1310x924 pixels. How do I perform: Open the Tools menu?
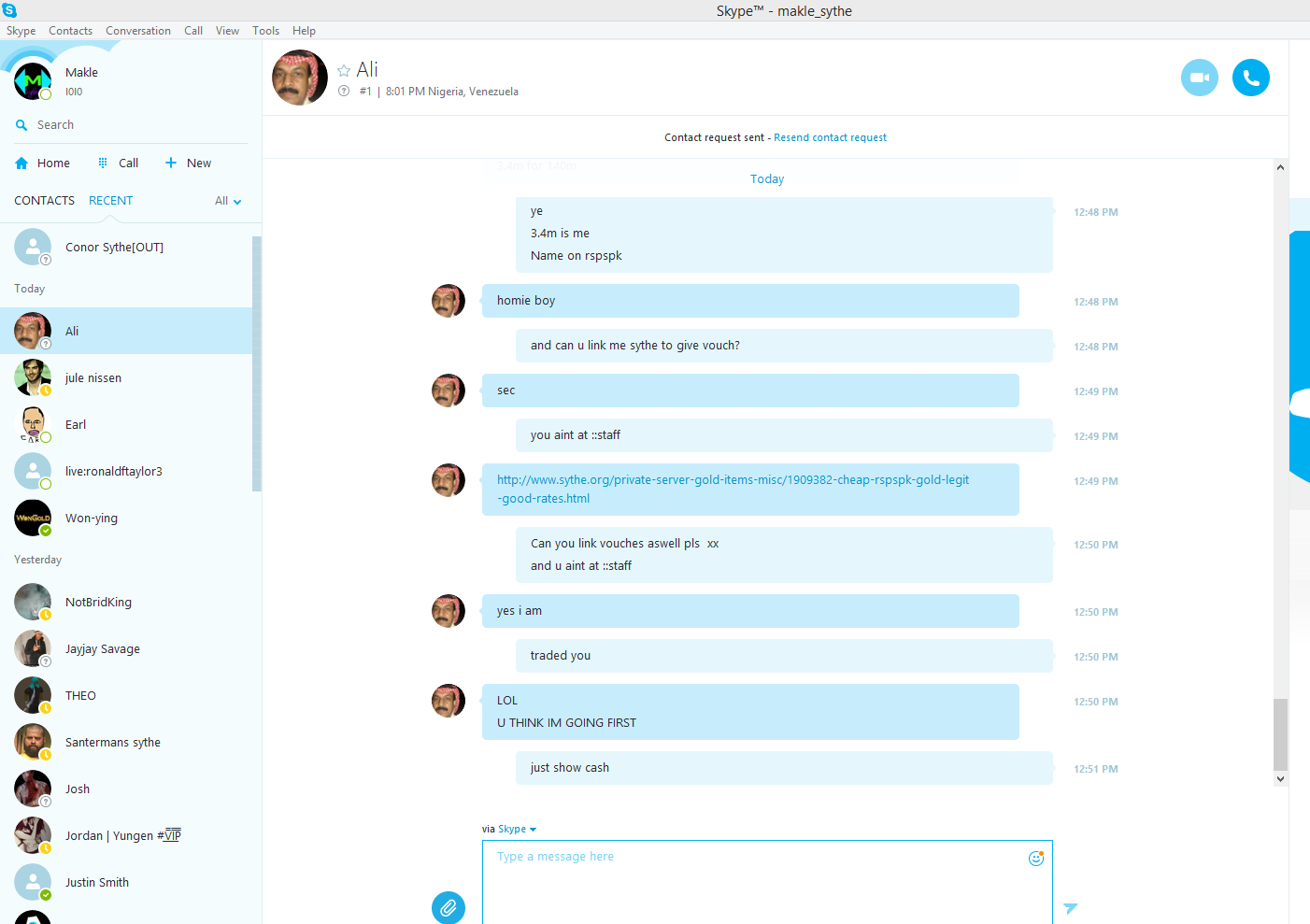point(266,31)
